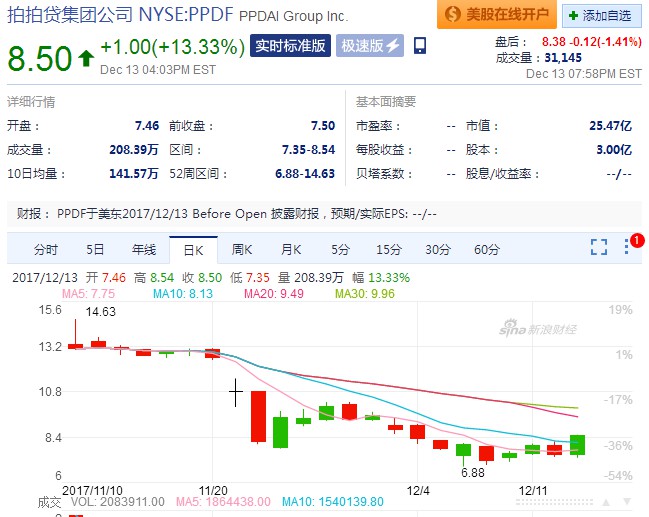This screenshot has height=517, width=649.
Task: Select the 实时标准版 version
Action: tap(290, 46)
